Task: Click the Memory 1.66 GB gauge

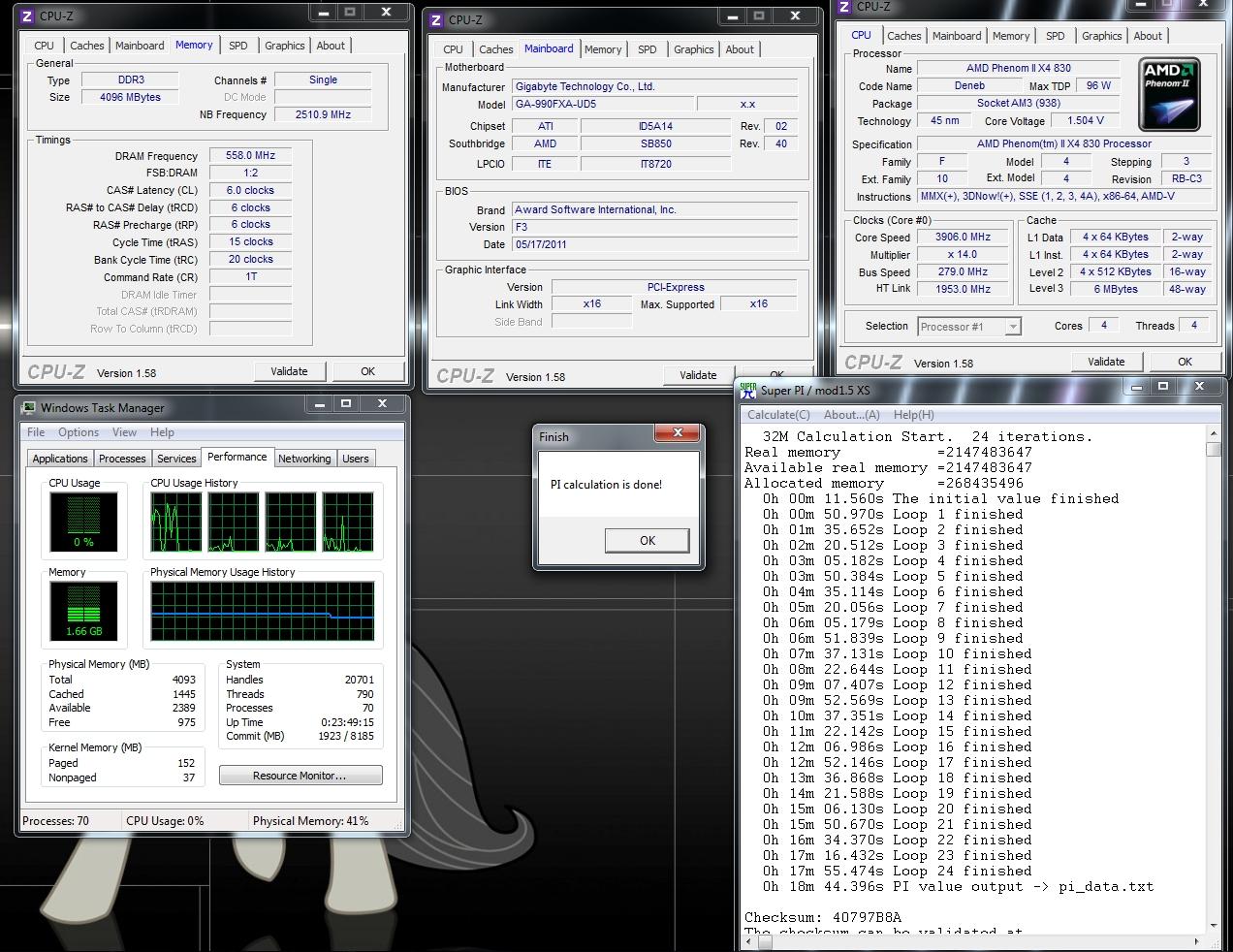Action: point(83,611)
